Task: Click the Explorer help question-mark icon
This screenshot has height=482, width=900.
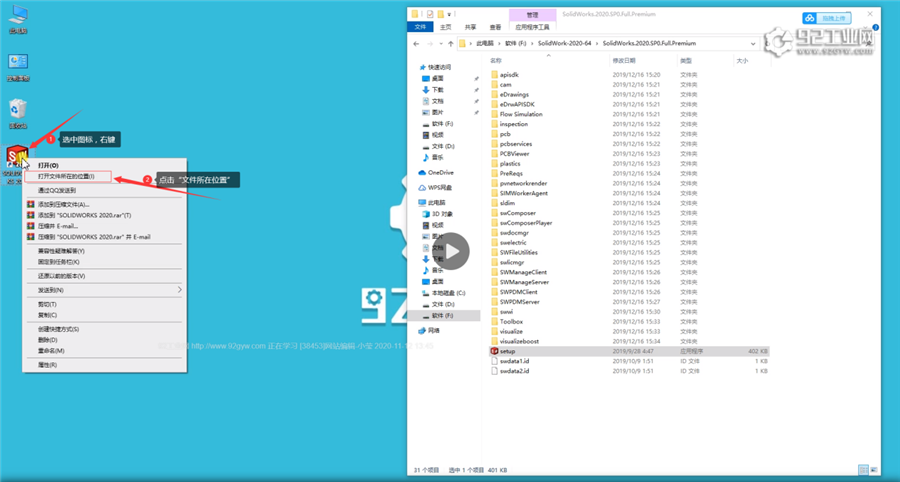Action: click(875, 27)
